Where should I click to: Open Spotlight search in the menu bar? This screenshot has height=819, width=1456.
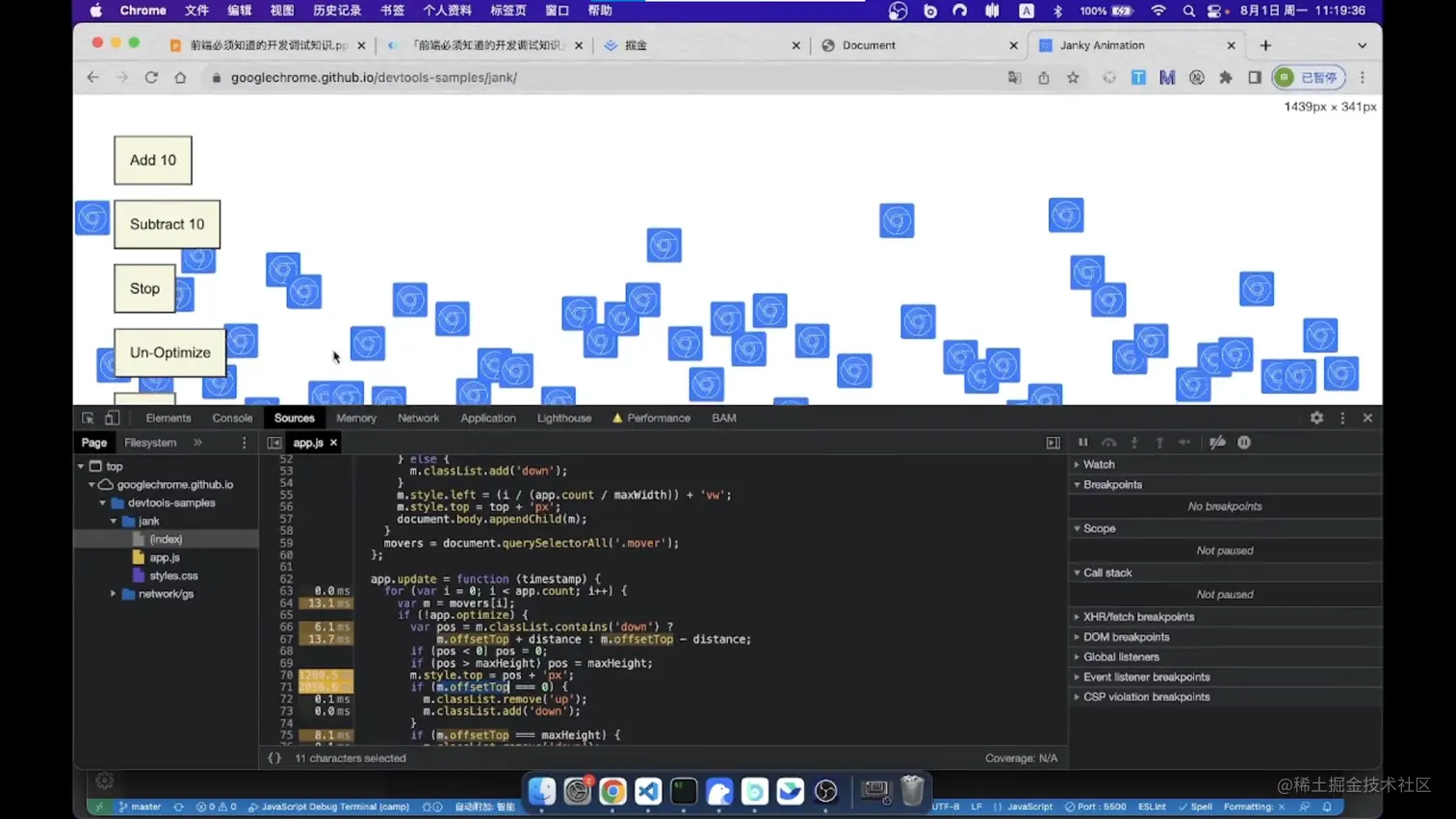point(1188,11)
